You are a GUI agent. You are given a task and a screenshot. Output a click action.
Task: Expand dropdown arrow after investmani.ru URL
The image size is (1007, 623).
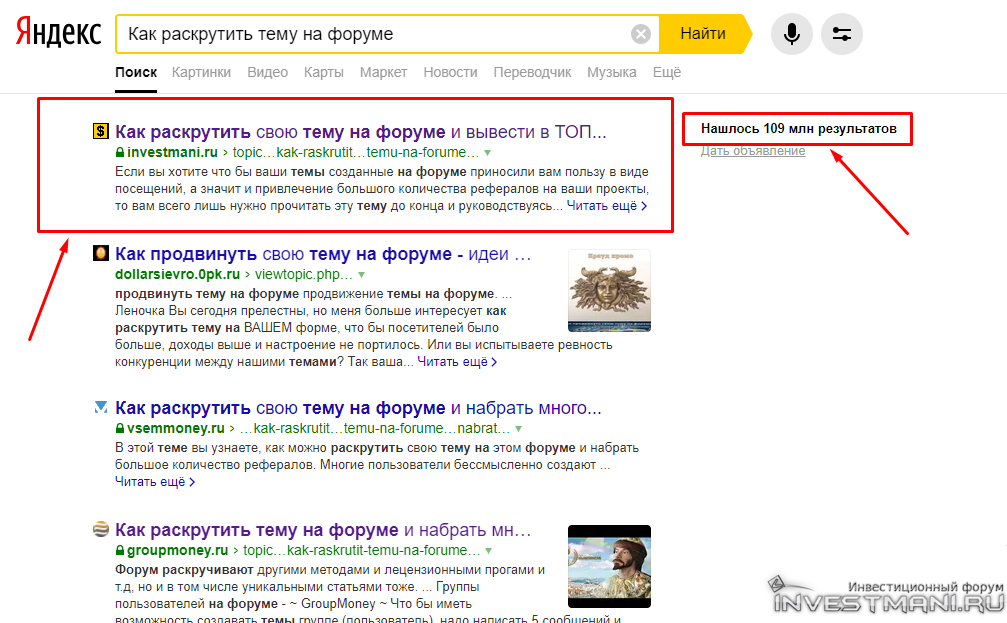[487, 153]
